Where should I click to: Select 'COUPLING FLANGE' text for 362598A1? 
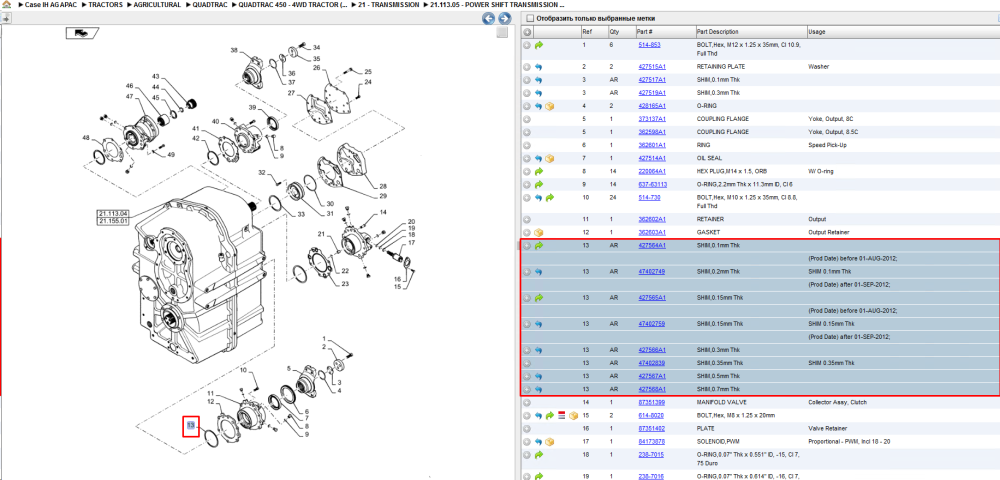point(723,132)
